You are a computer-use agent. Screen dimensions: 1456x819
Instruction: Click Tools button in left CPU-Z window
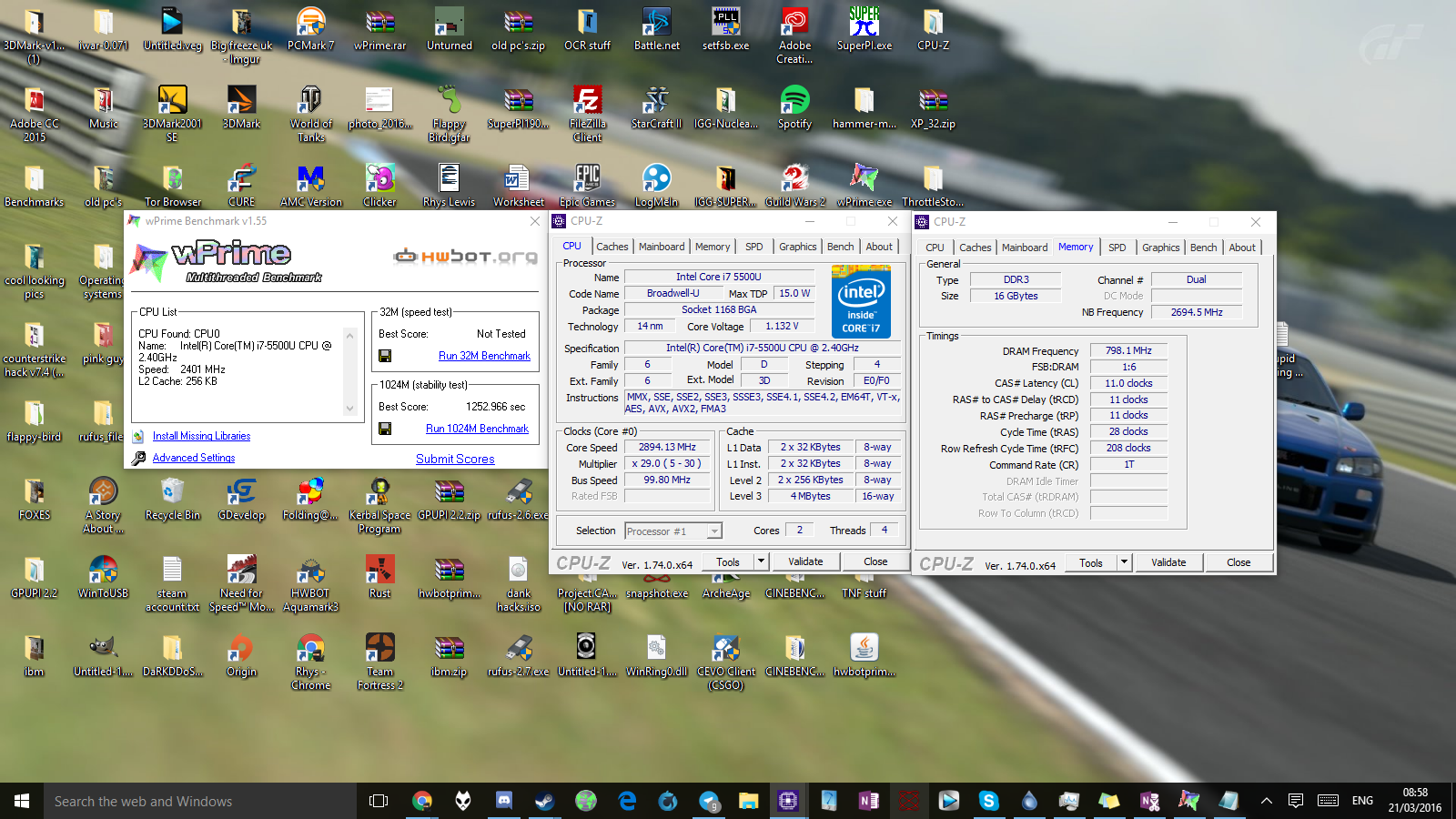pos(728,561)
